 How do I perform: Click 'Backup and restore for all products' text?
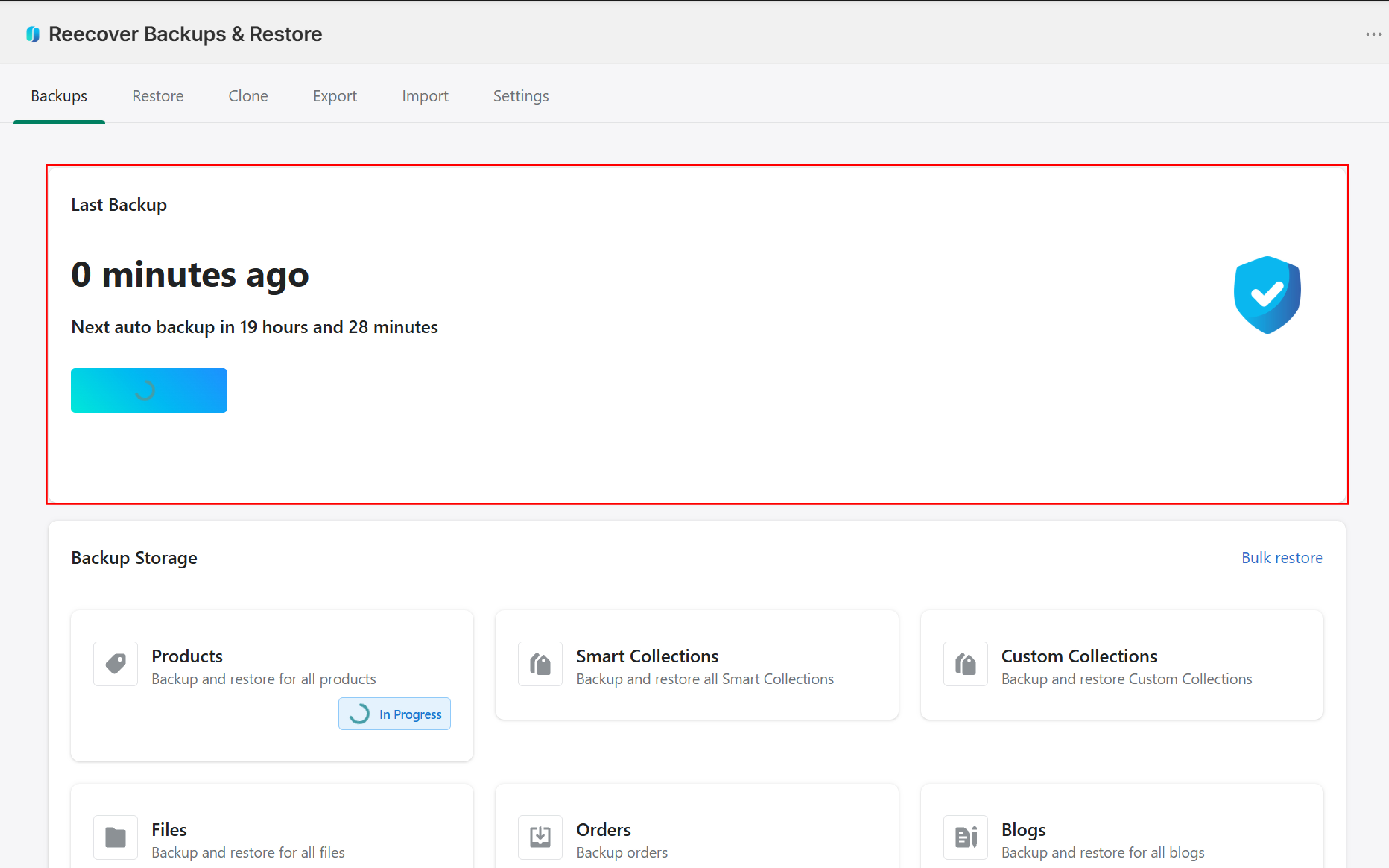pyautogui.click(x=263, y=679)
